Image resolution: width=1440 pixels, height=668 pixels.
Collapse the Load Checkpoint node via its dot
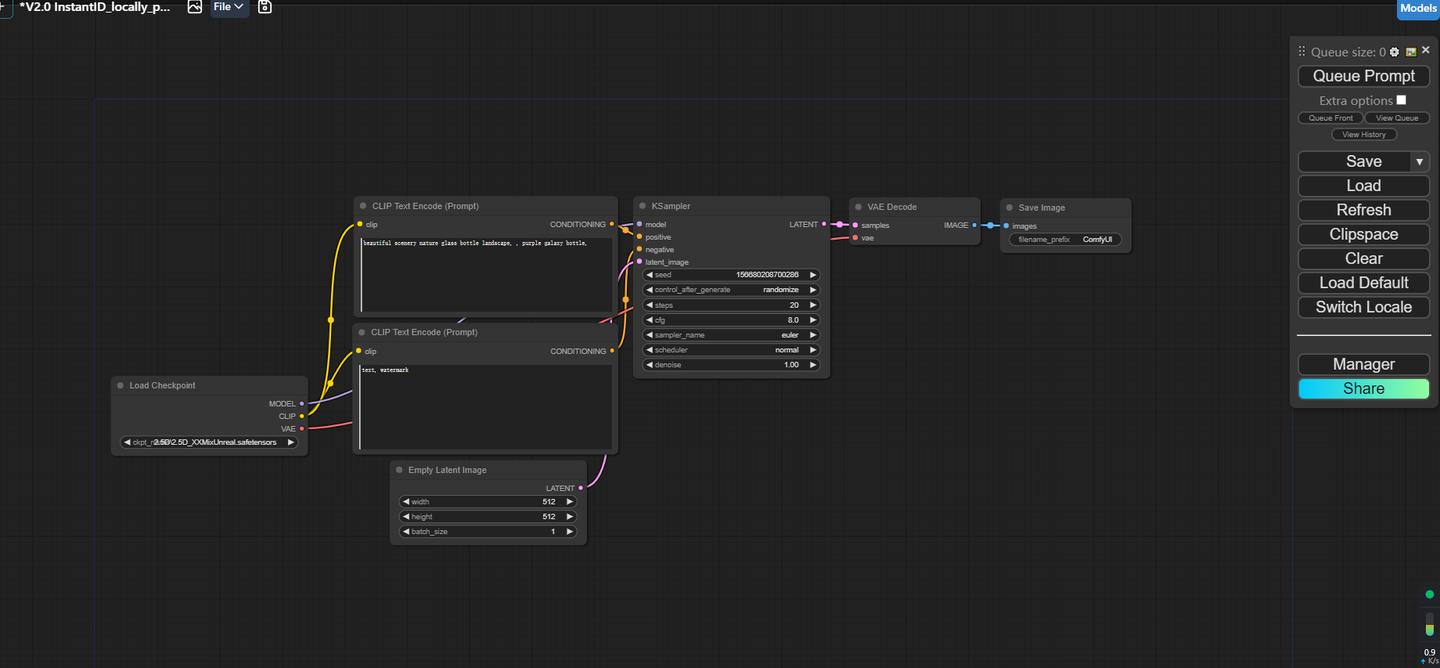pos(120,385)
